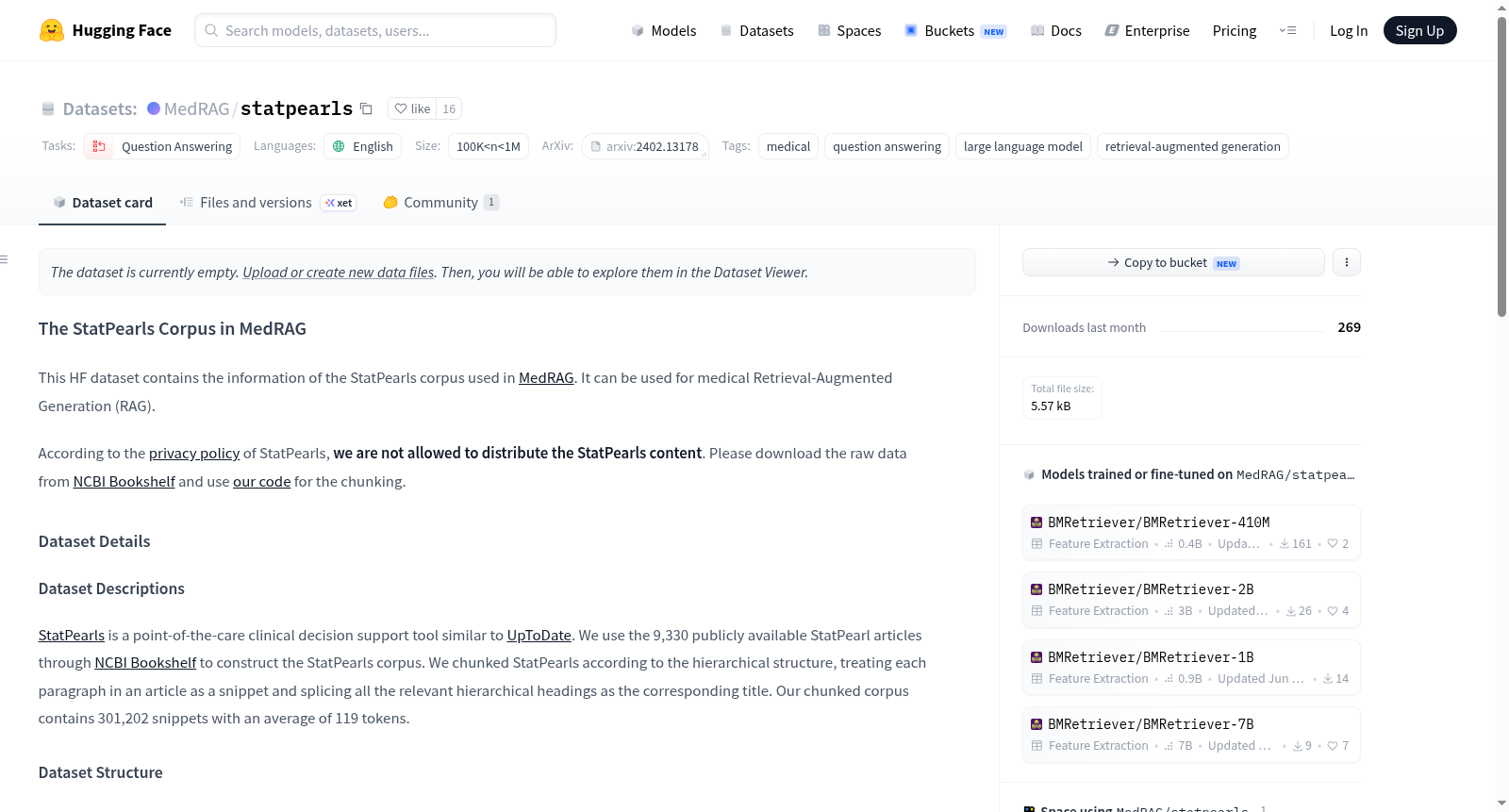
Task: Open arxiv:2402.13178 paper tag
Action: (645, 146)
